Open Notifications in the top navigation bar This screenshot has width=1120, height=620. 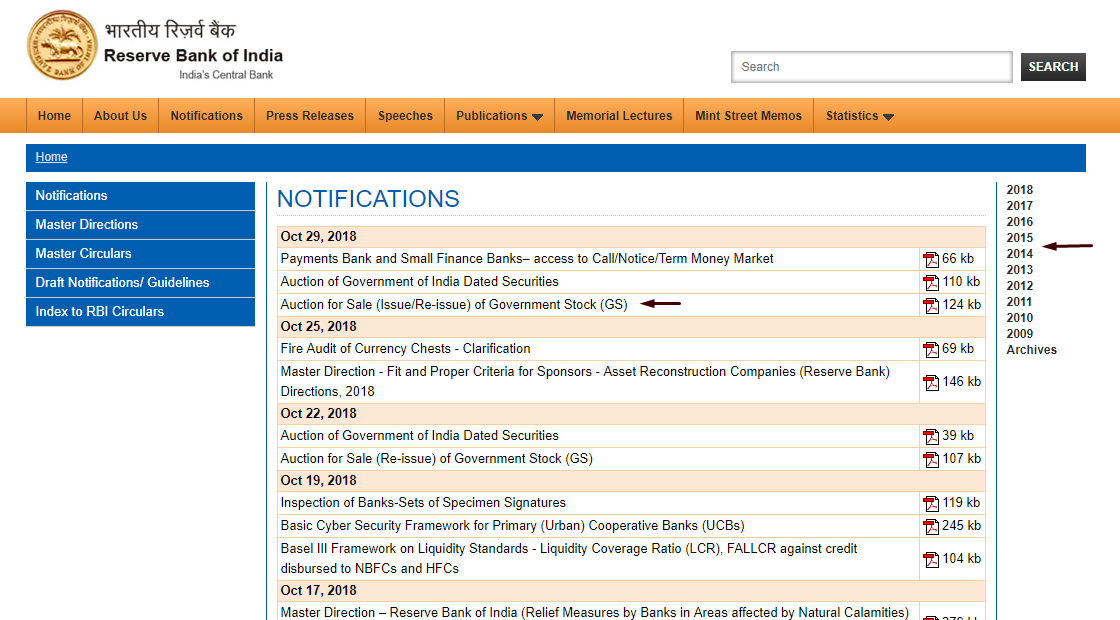pyautogui.click(x=206, y=116)
